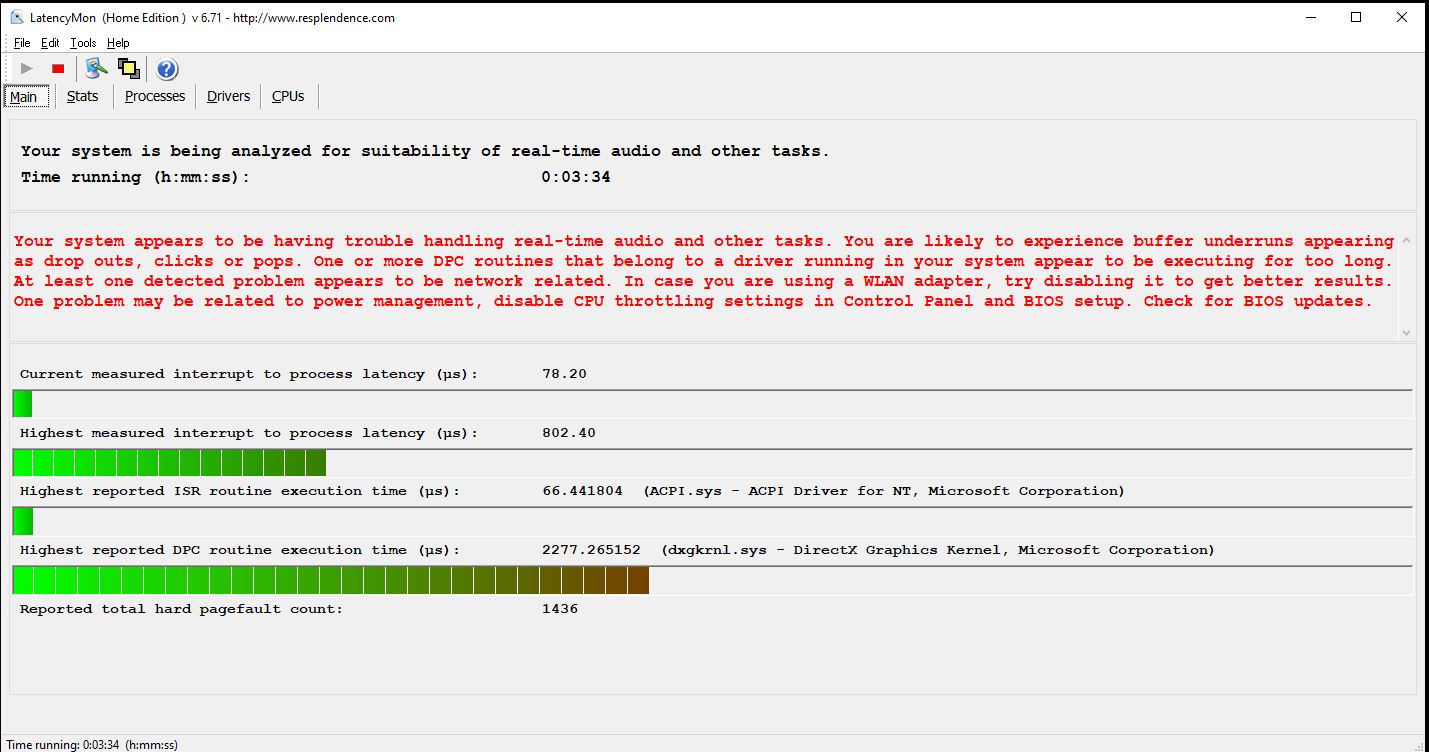Open the File menu

pyautogui.click(x=22, y=43)
